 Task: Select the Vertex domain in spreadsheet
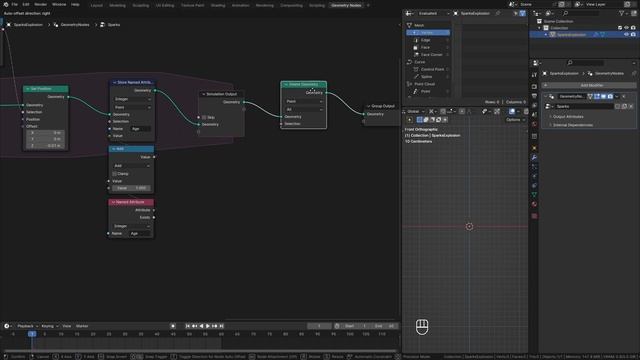click(x=428, y=33)
